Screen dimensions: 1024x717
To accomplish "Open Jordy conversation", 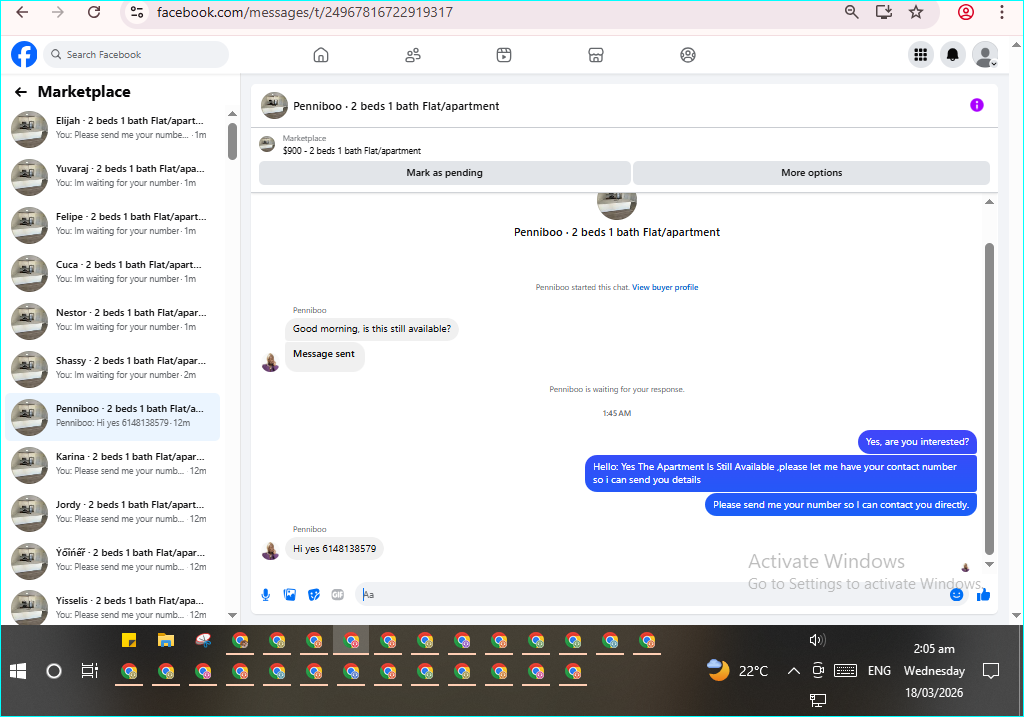I will pyautogui.click(x=112, y=513).
